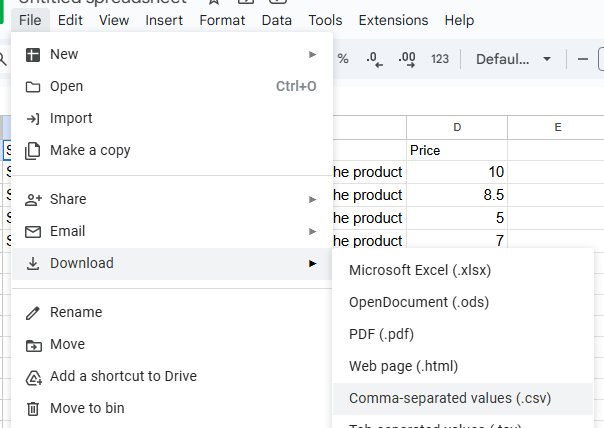This screenshot has width=604, height=428.
Task: Choose Import from the File menu
Action: [x=172, y=118]
